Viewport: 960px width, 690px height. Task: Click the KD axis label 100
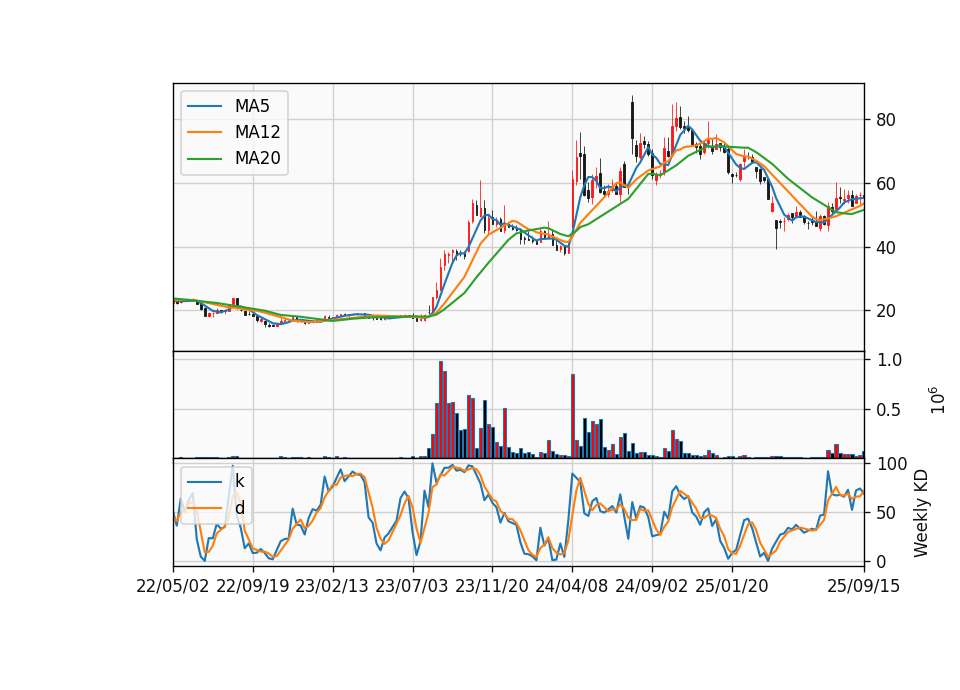891,464
